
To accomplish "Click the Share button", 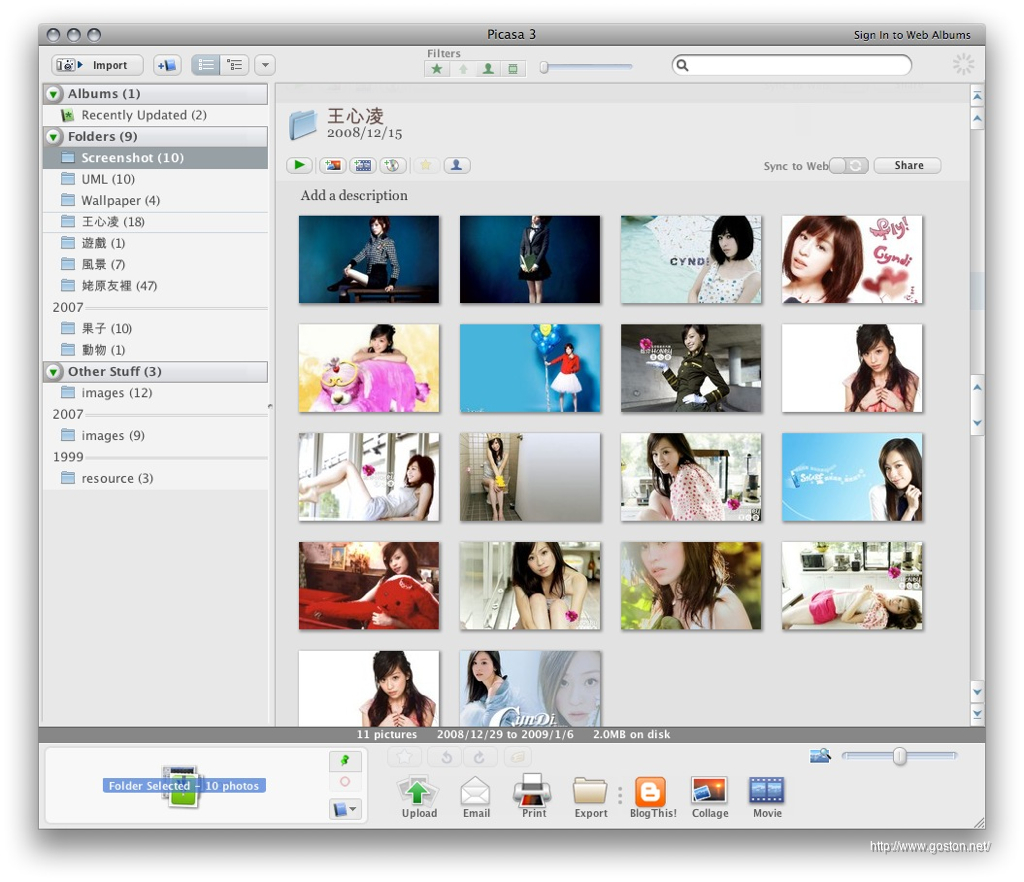I will (908, 166).
